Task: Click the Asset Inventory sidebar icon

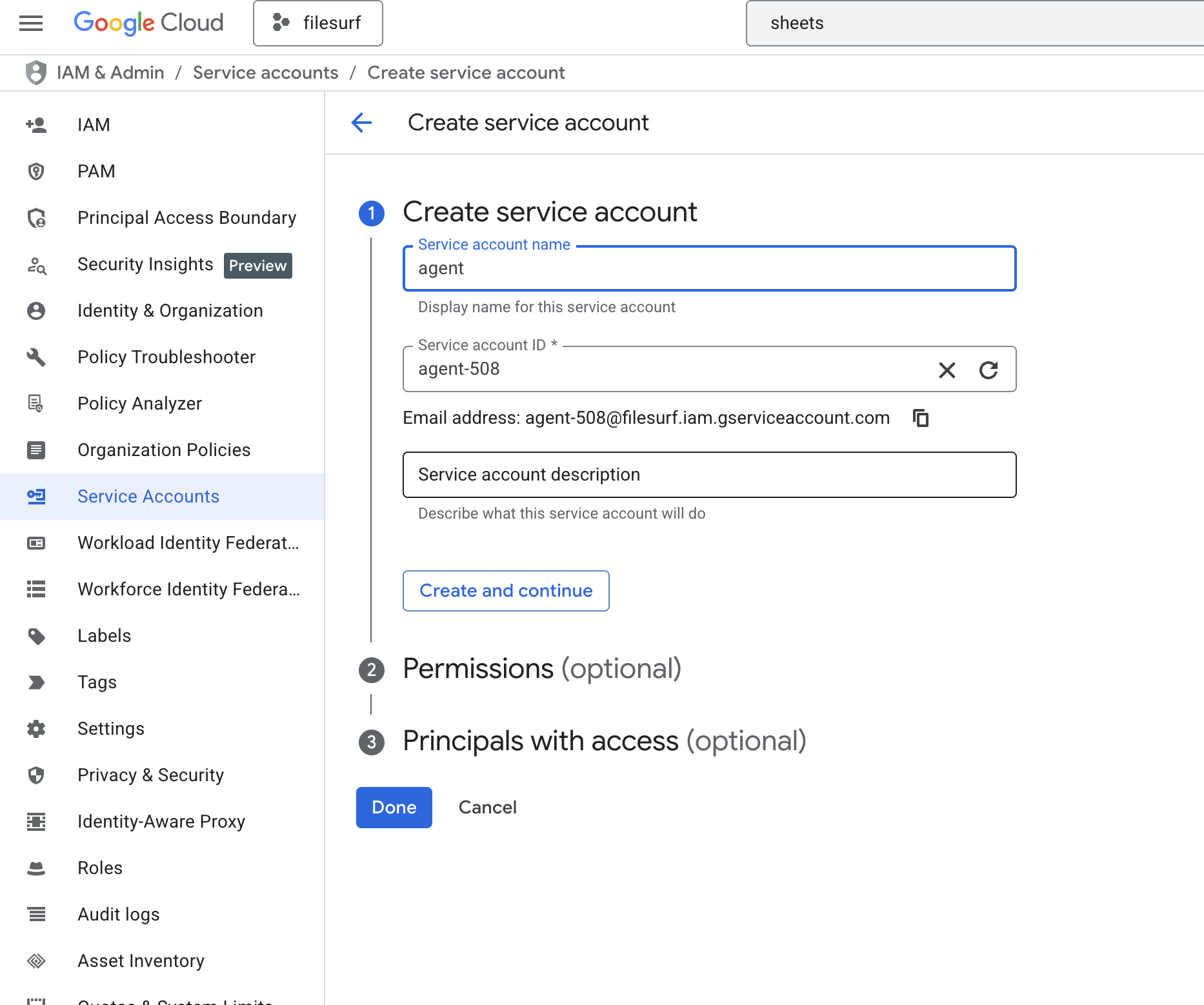Action: pyautogui.click(x=37, y=960)
